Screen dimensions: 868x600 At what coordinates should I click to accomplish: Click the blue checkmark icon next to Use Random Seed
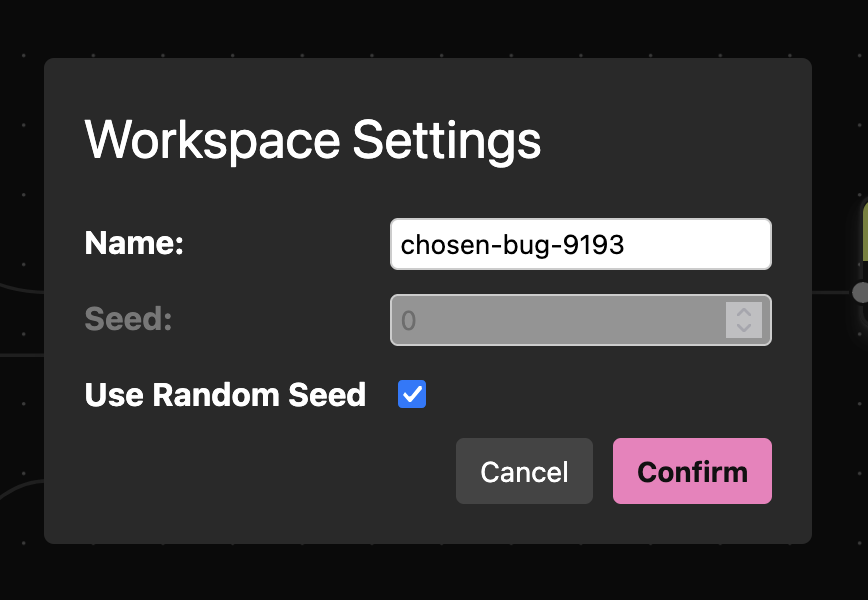(x=411, y=394)
